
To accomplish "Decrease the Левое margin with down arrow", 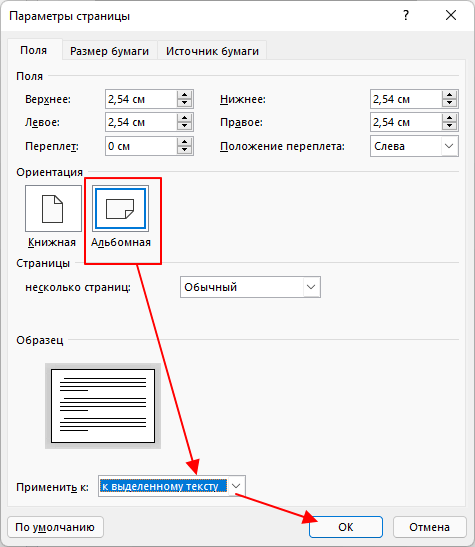I will 184,126.
